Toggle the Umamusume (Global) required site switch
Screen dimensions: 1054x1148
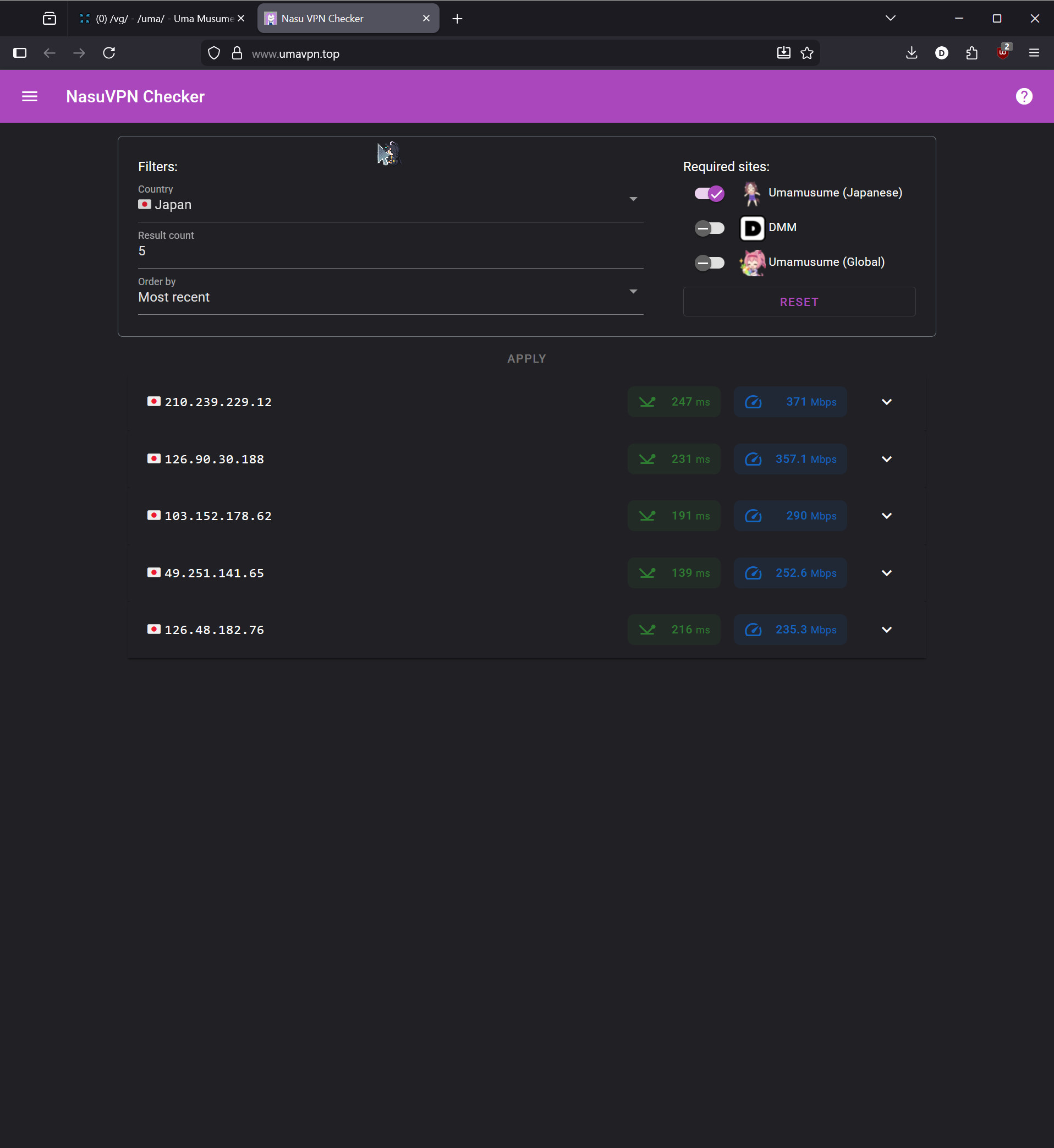710,263
